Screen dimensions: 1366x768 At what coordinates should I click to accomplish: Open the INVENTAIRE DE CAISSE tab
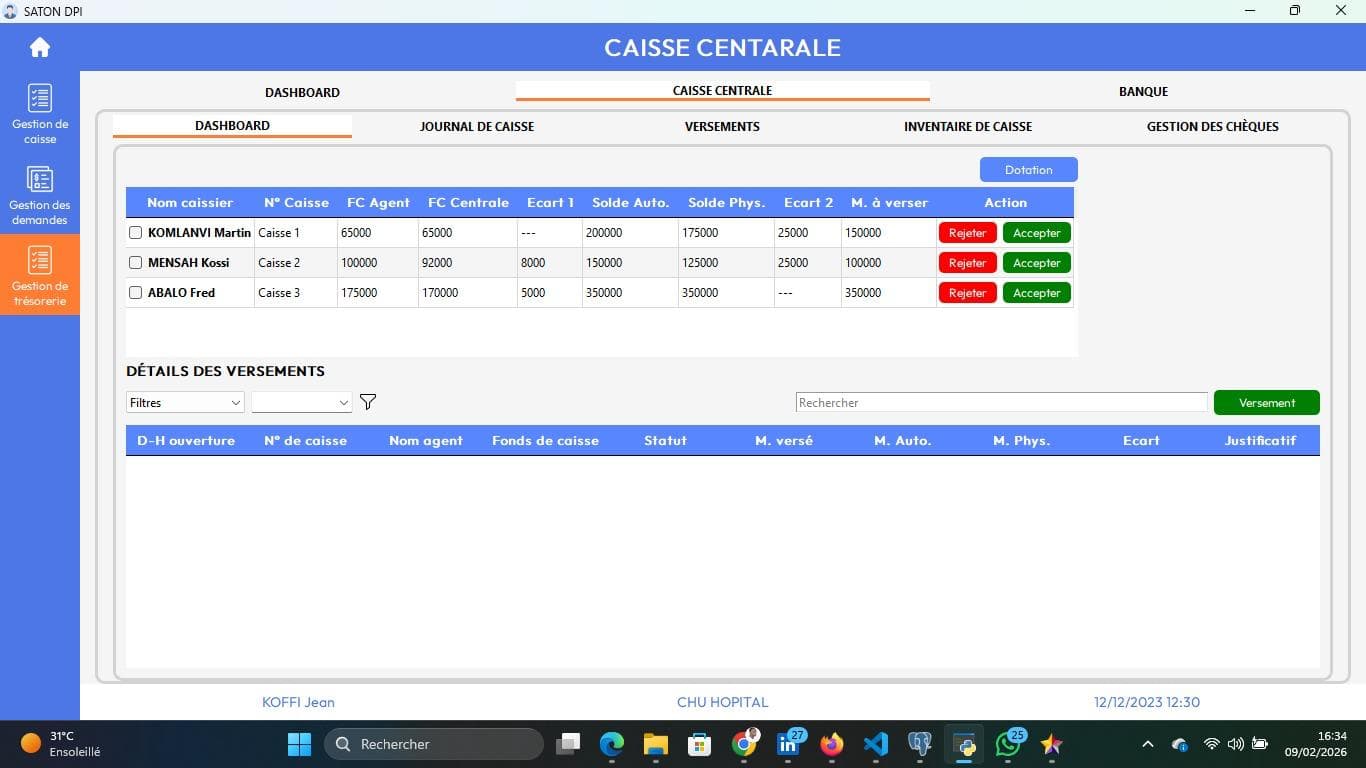[x=968, y=126]
